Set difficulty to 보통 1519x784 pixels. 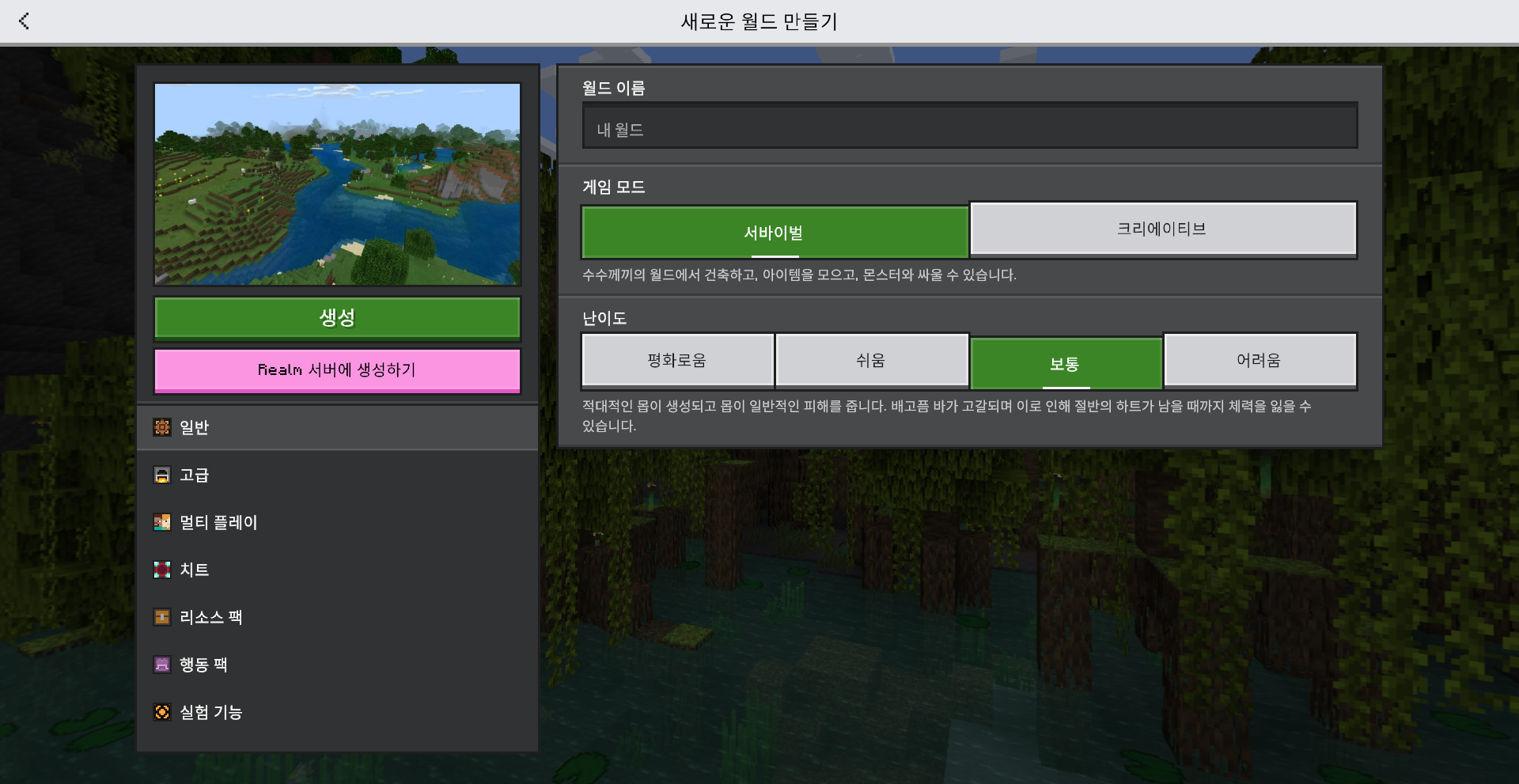1065,363
